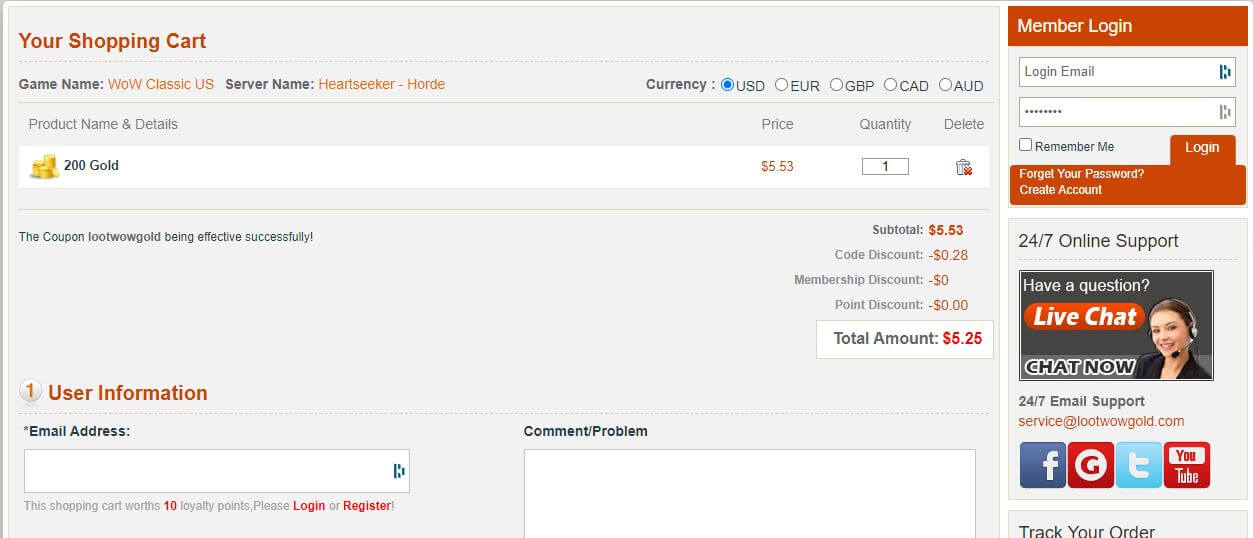Click the 200 Gold product name
This screenshot has height=538, width=1253.
click(x=91, y=166)
